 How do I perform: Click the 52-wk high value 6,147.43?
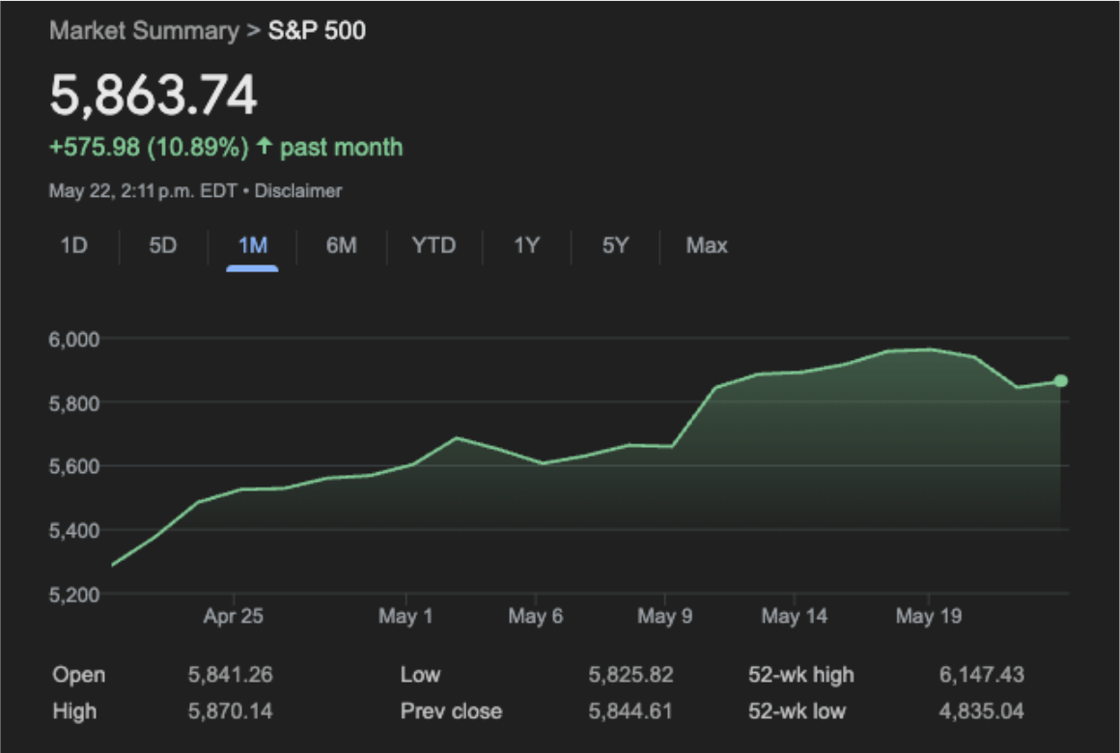point(981,674)
